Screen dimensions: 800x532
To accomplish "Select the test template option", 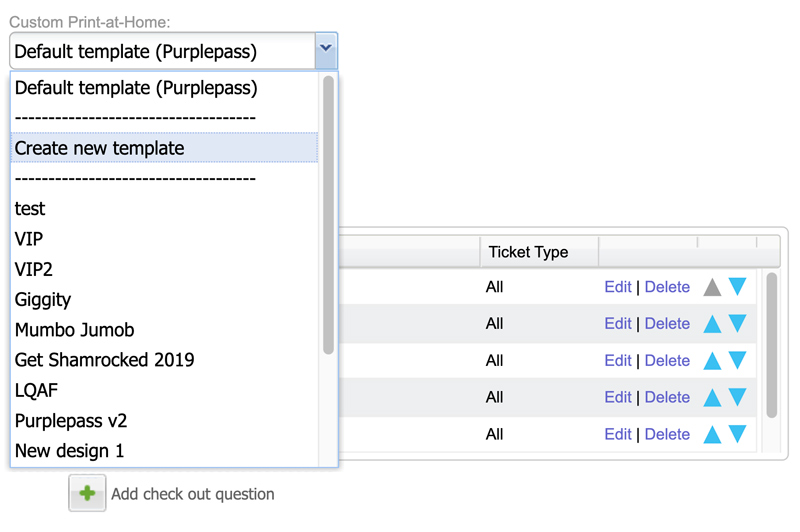I will pos(165,209).
